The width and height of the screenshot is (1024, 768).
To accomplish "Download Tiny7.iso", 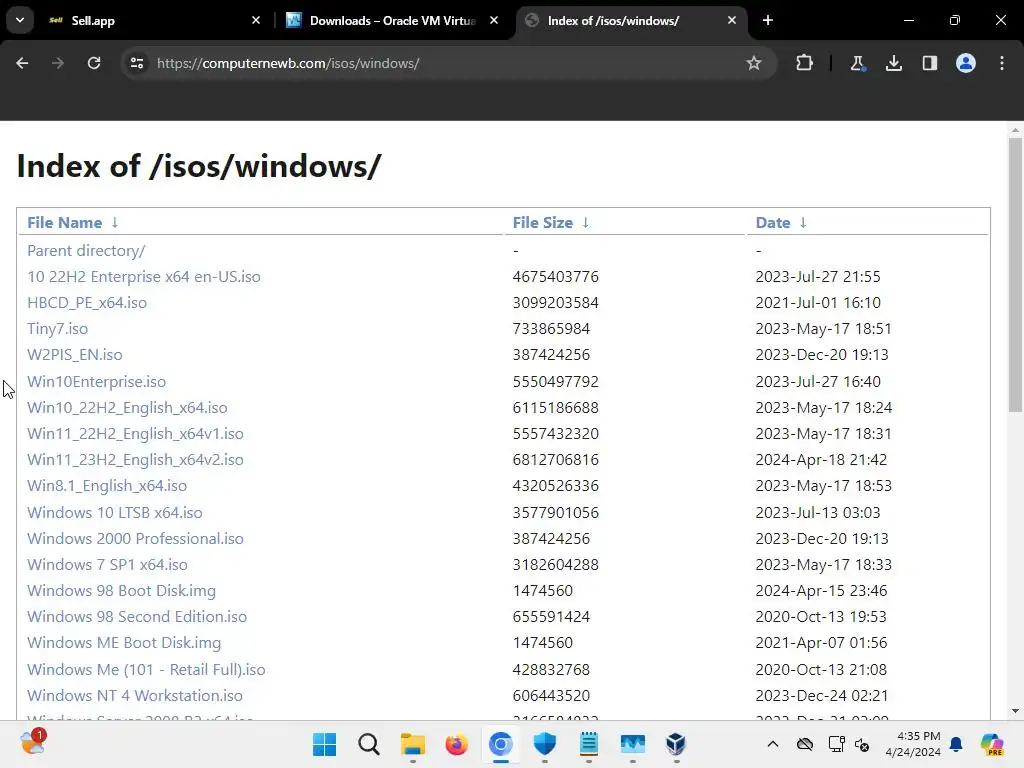I will pyautogui.click(x=57, y=329).
